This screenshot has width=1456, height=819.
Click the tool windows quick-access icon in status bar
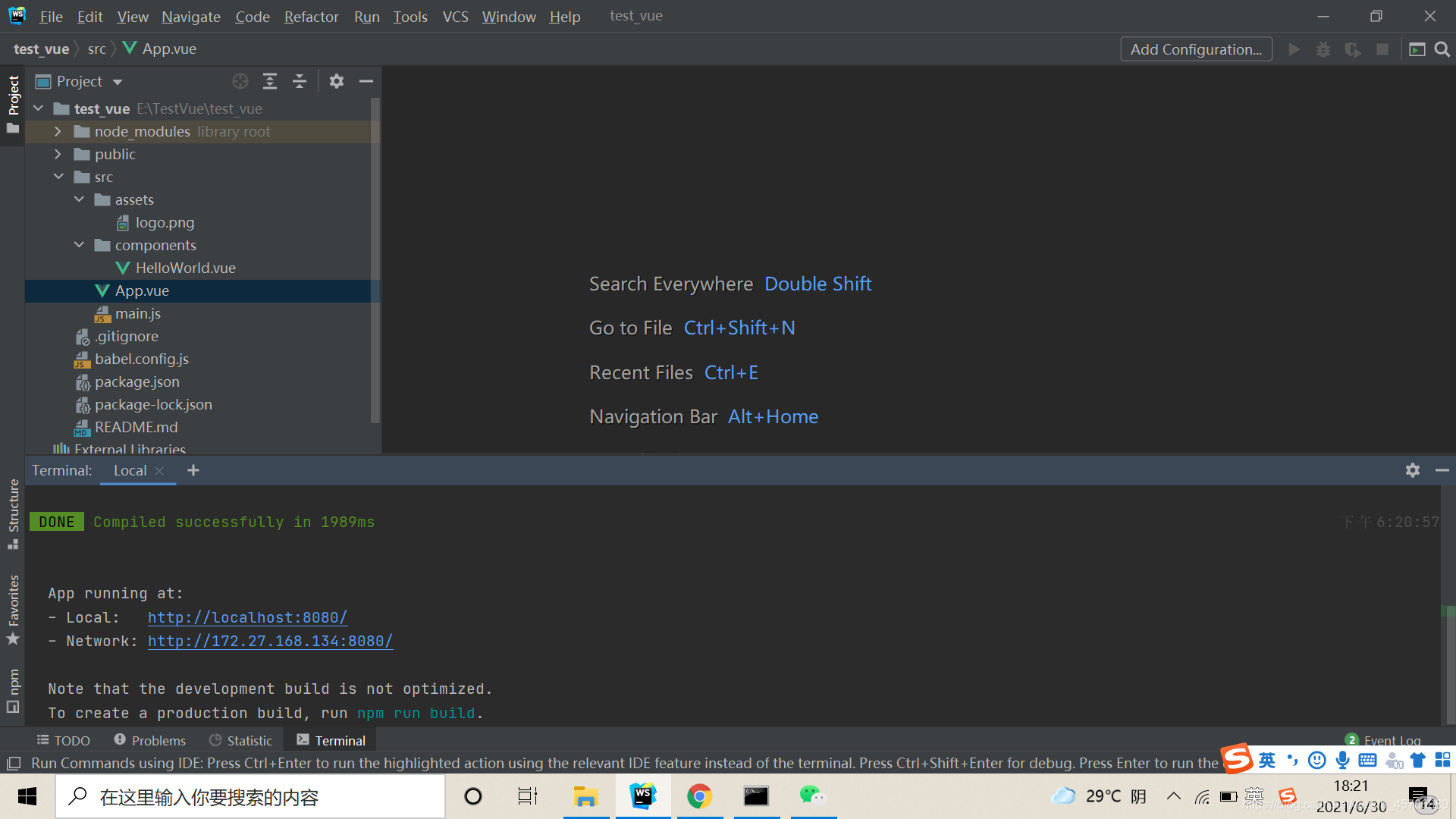(13, 763)
